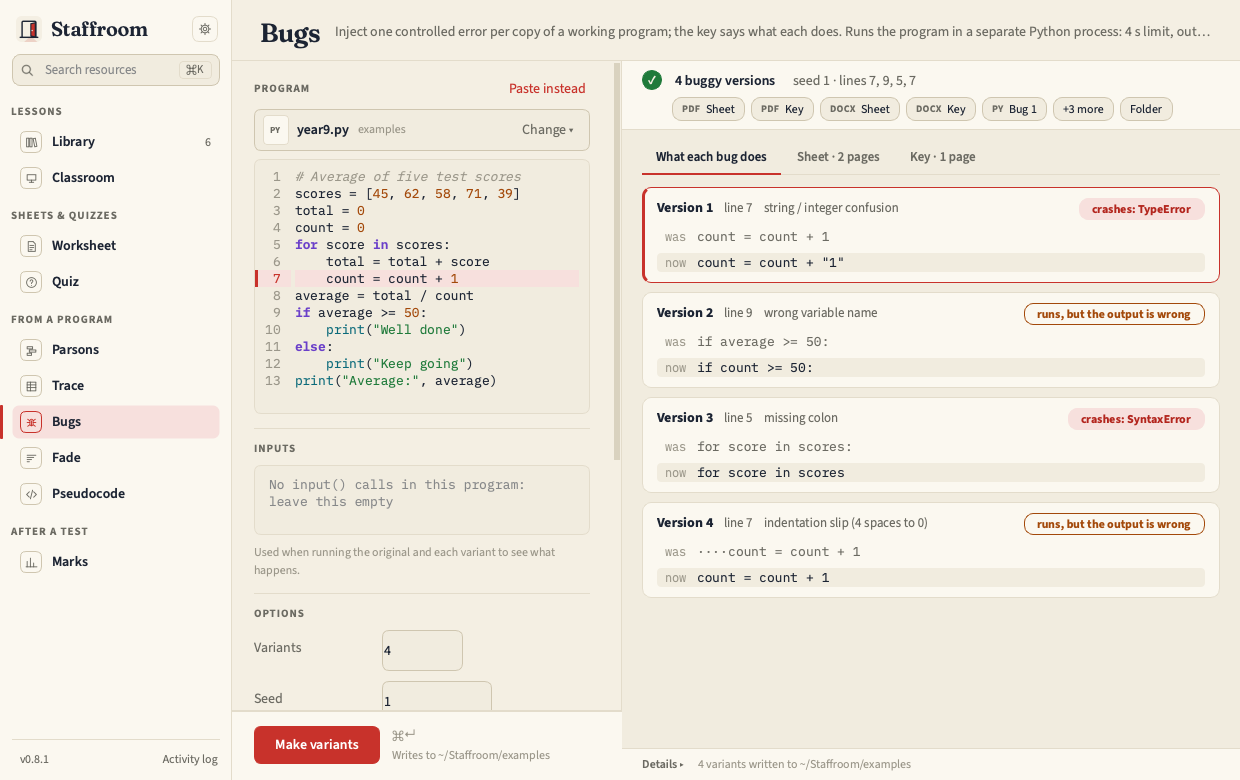Select the Version 2 bug card
Screen dimensions: 1240x780
click(x=931, y=340)
